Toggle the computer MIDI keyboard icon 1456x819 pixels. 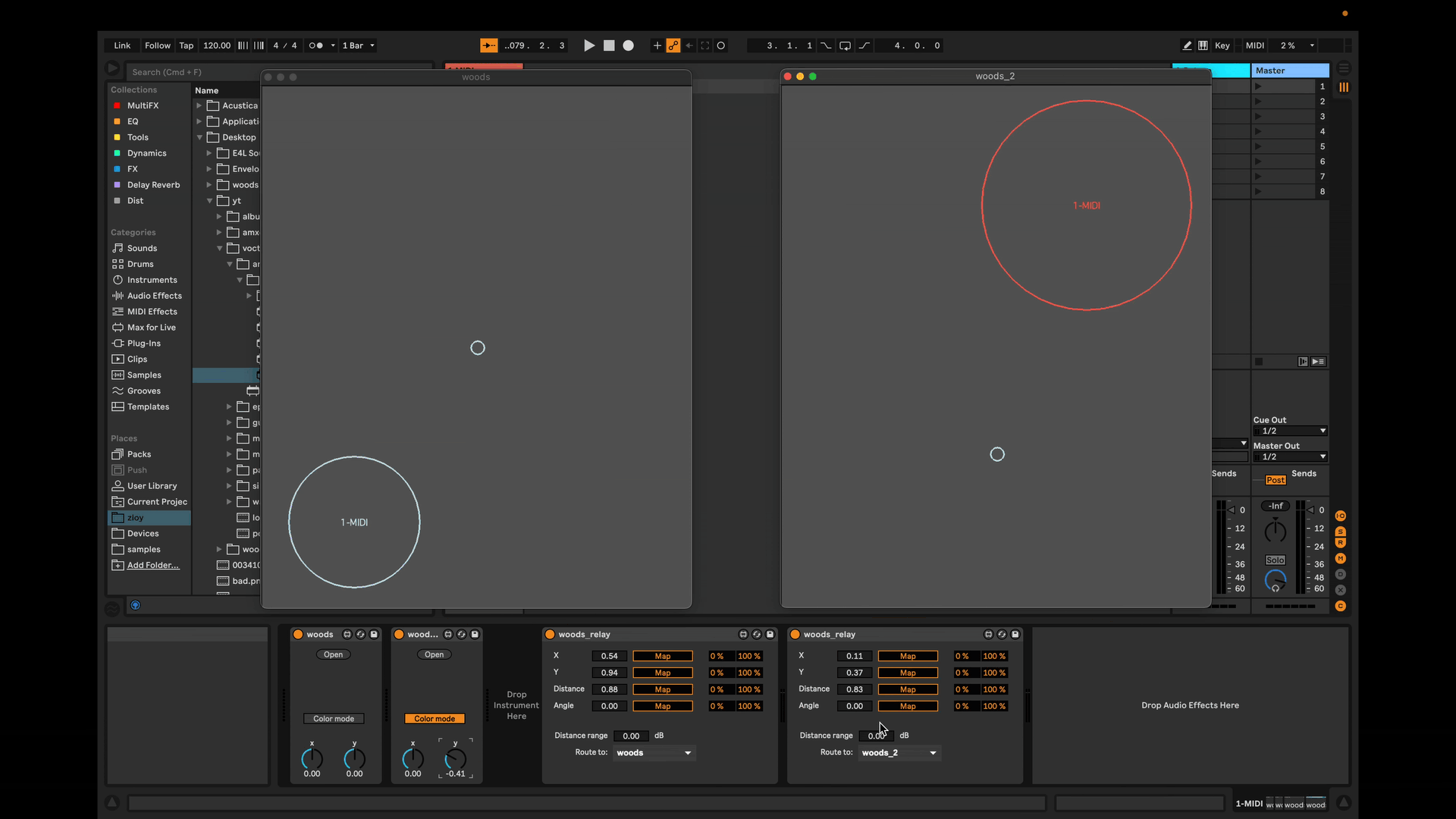pos(1203,45)
